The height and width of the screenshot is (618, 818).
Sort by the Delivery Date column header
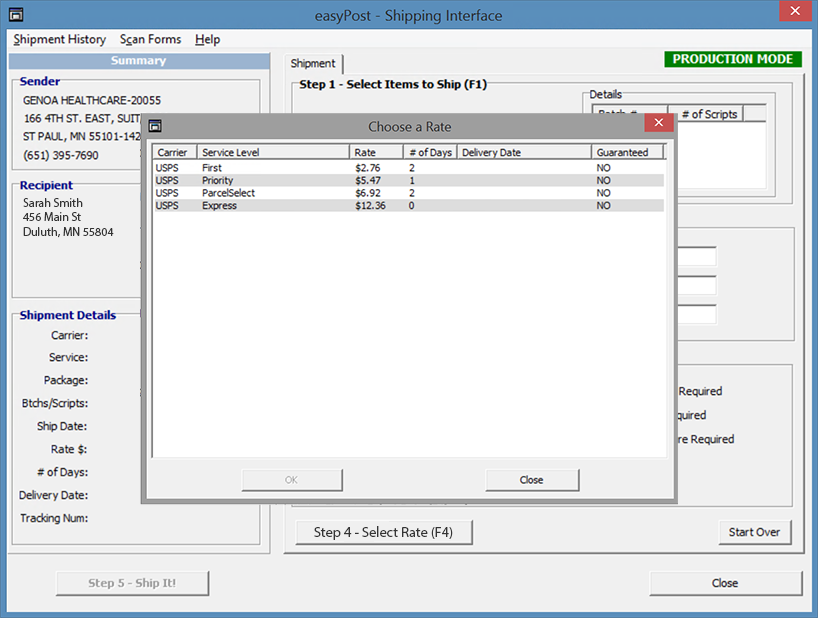point(523,153)
